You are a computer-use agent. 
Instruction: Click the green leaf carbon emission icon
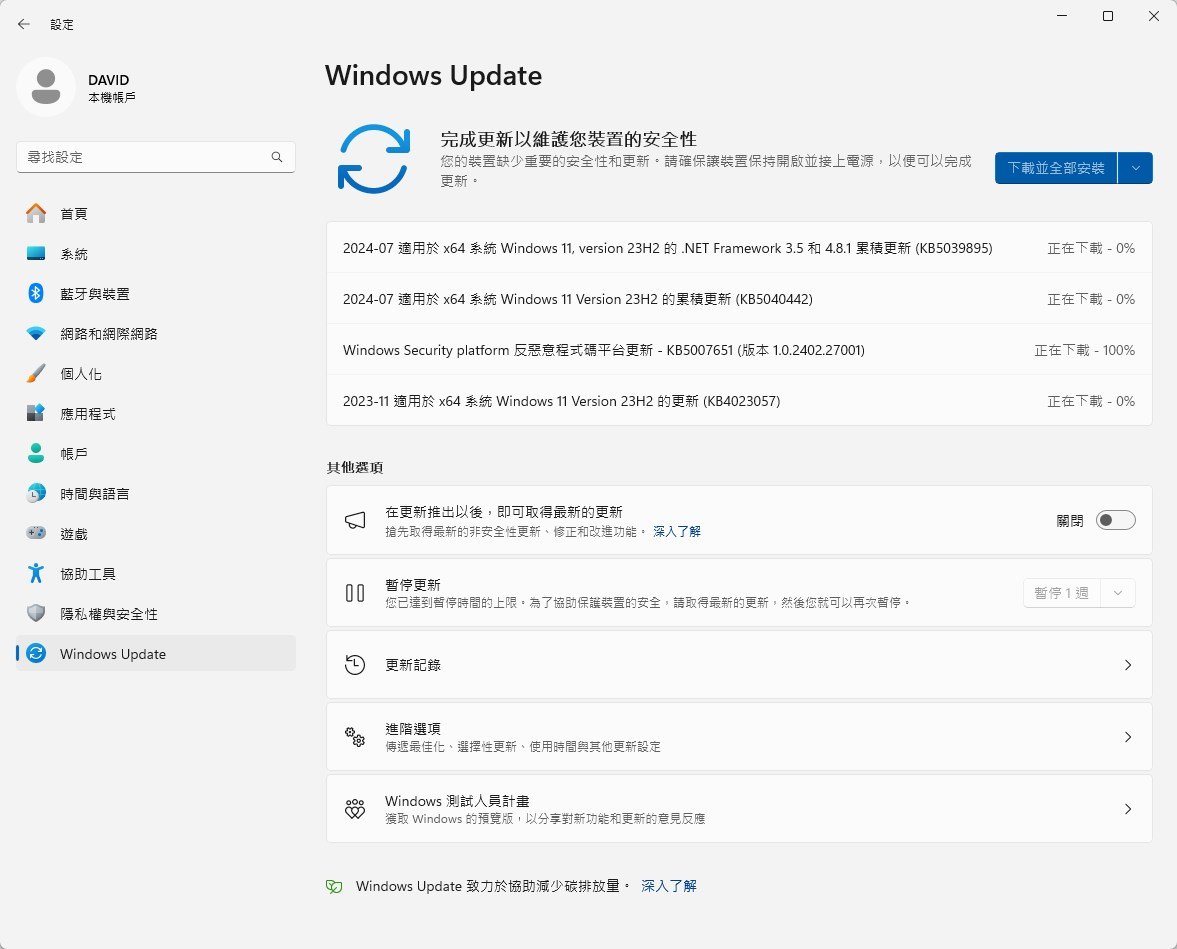point(334,887)
